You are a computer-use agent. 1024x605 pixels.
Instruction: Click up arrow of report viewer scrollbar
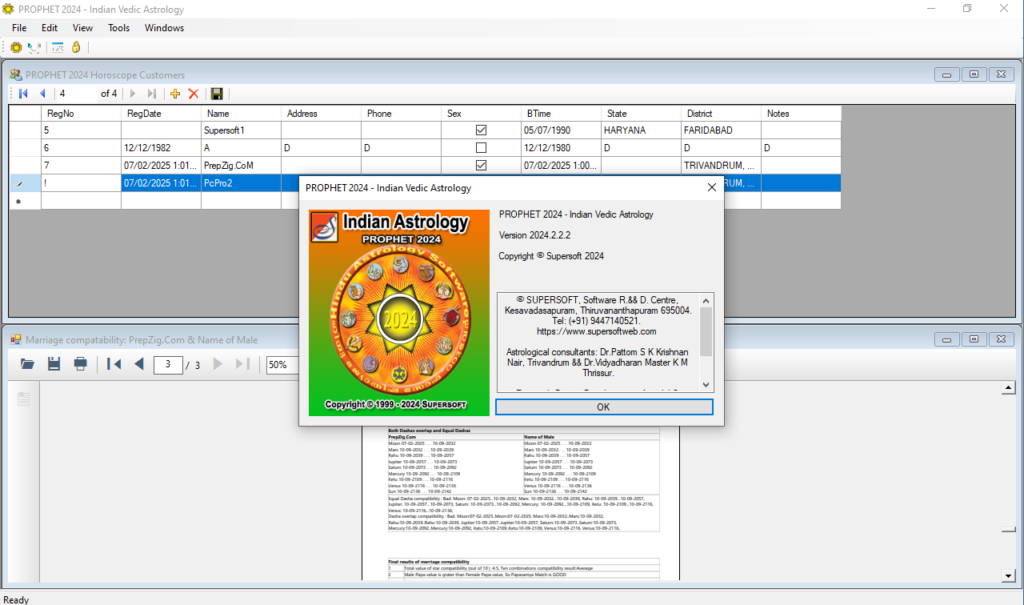(x=1008, y=388)
